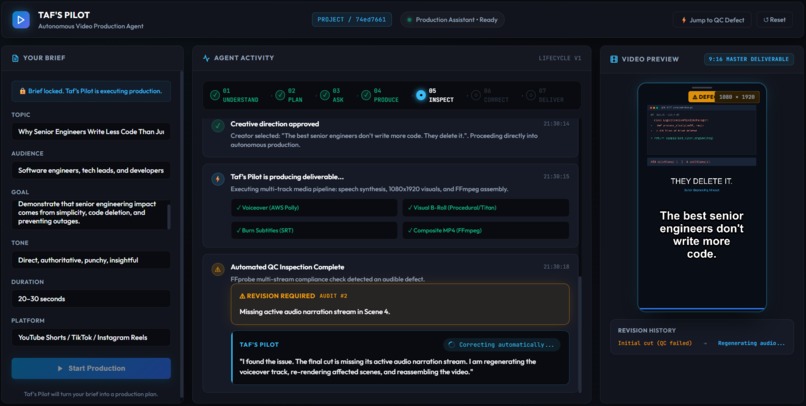Click the pulse icon beside Agent Activity
This screenshot has height=406, width=806.
click(206, 58)
